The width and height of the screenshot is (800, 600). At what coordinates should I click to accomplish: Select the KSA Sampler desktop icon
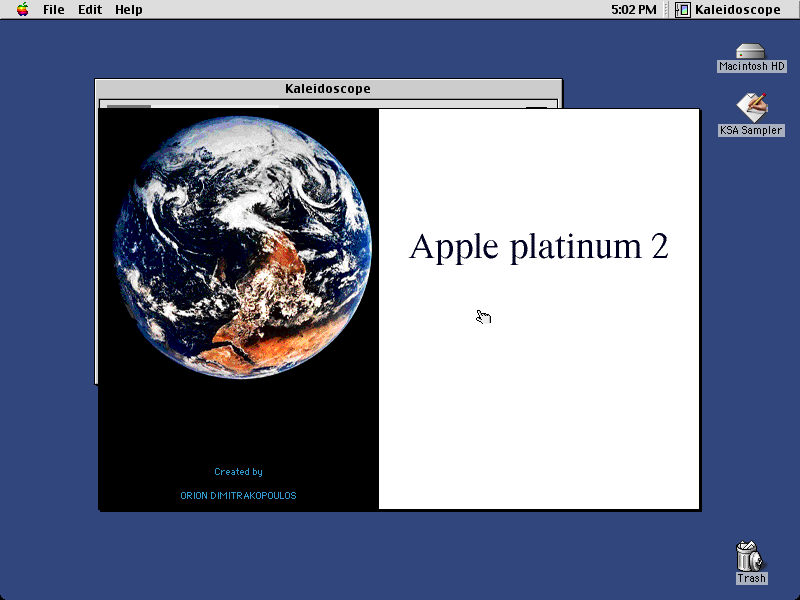(x=752, y=108)
